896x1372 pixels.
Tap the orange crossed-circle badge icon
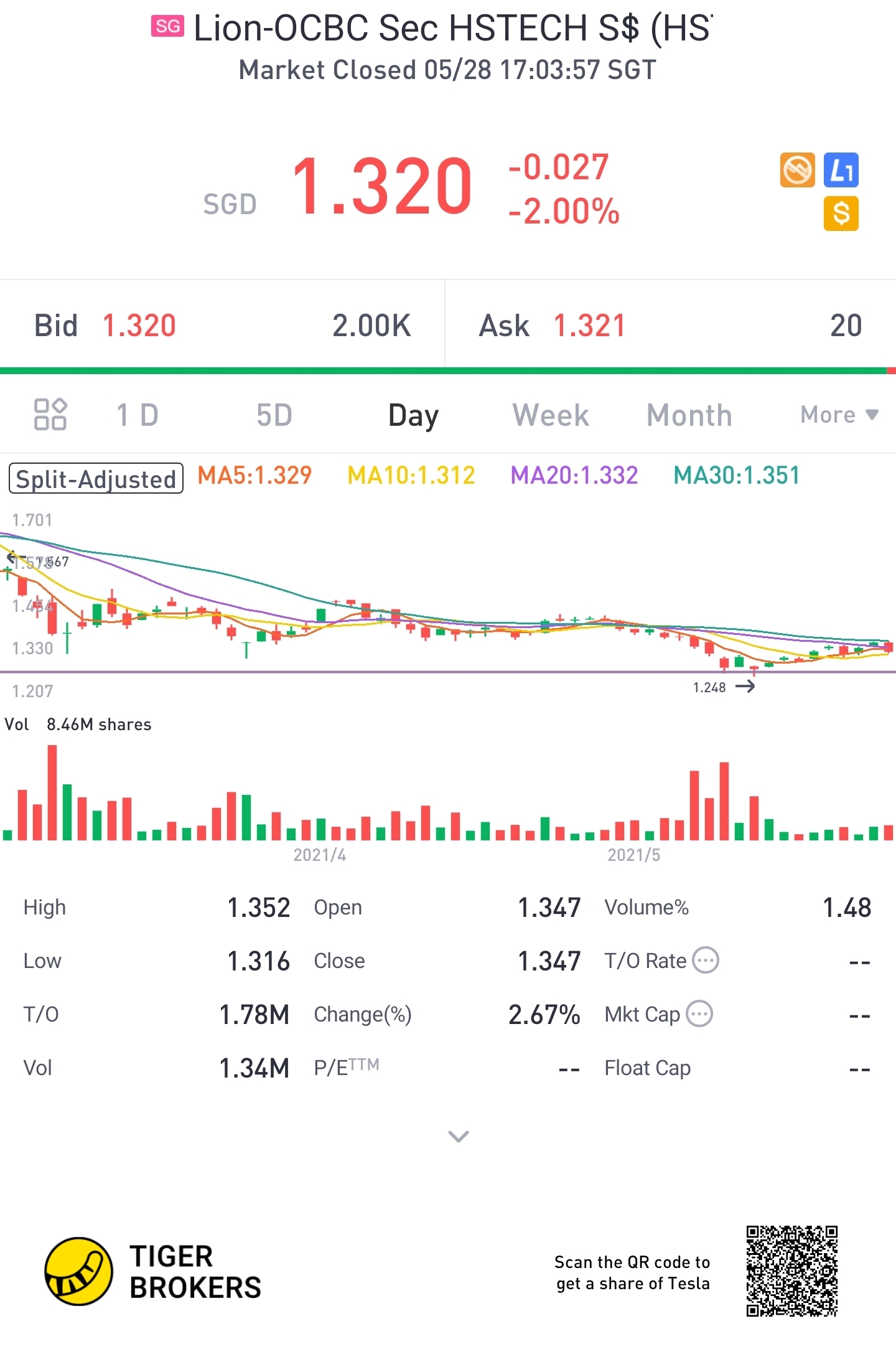[x=797, y=170]
